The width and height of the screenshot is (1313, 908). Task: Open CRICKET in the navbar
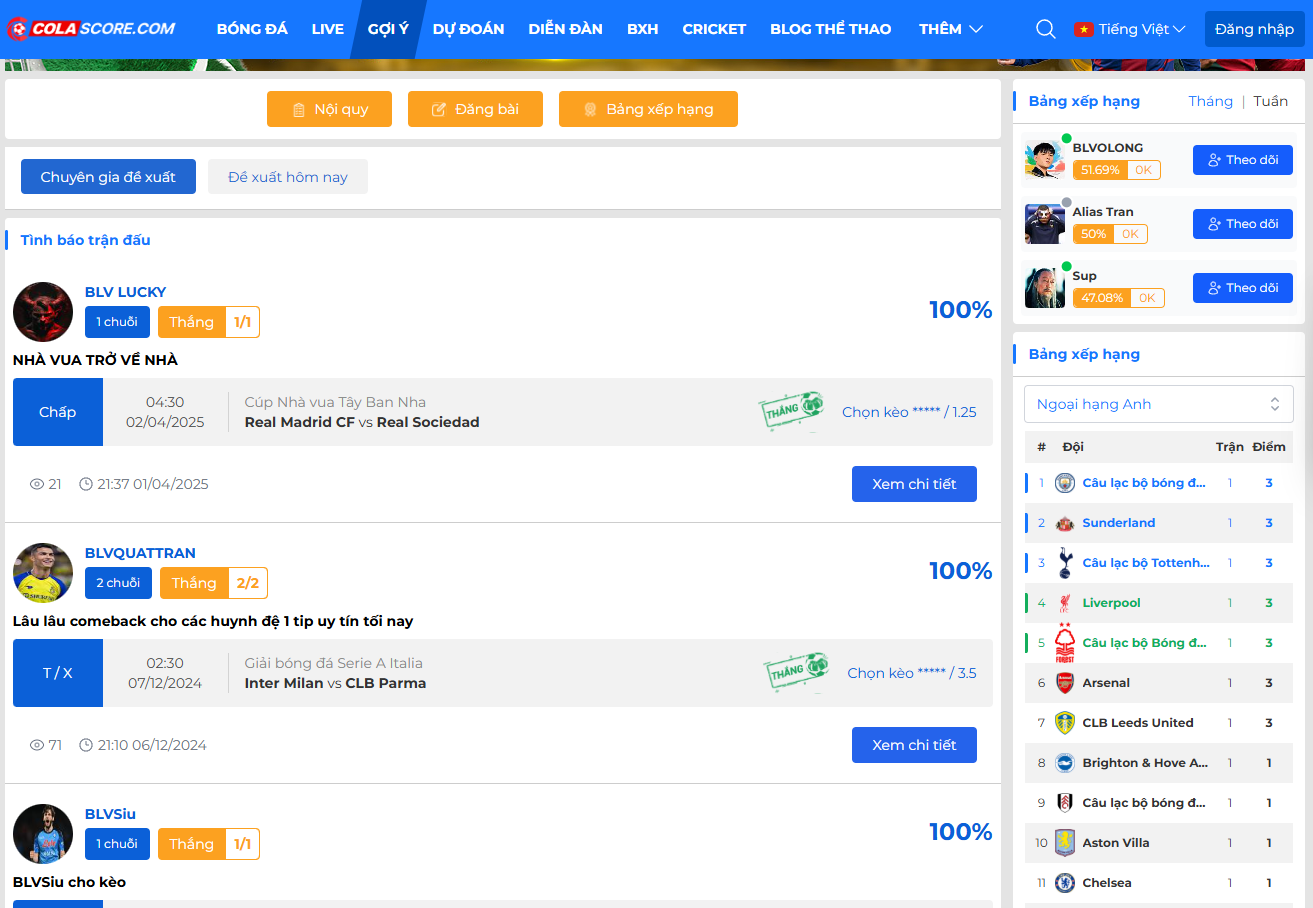pos(714,29)
